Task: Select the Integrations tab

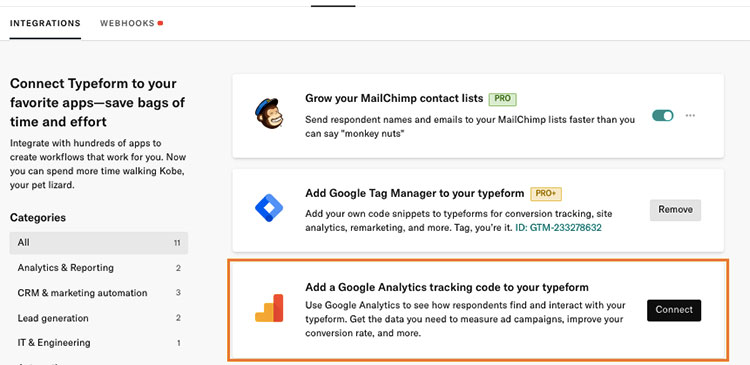Action: (45, 23)
